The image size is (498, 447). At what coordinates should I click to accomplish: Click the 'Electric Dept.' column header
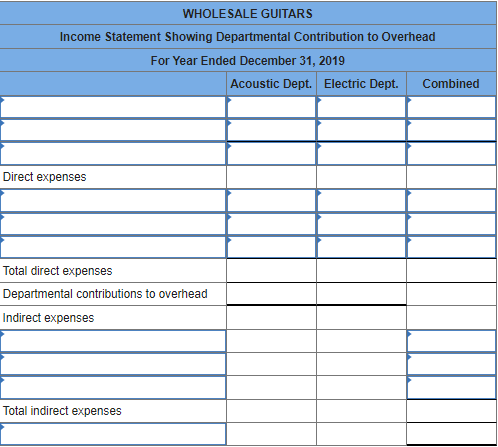[x=361, y=84]
